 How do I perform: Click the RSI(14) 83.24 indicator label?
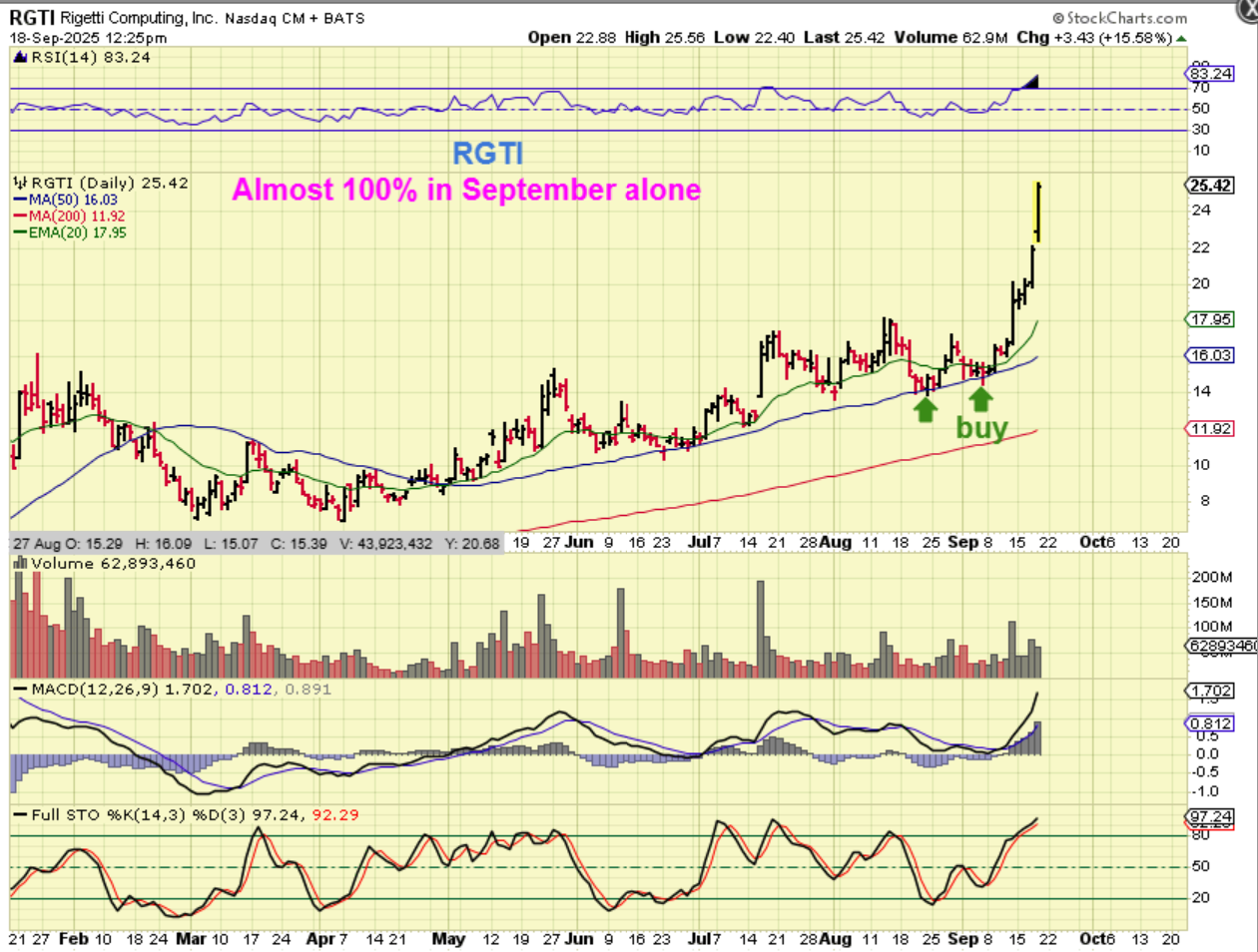point(91,57)
